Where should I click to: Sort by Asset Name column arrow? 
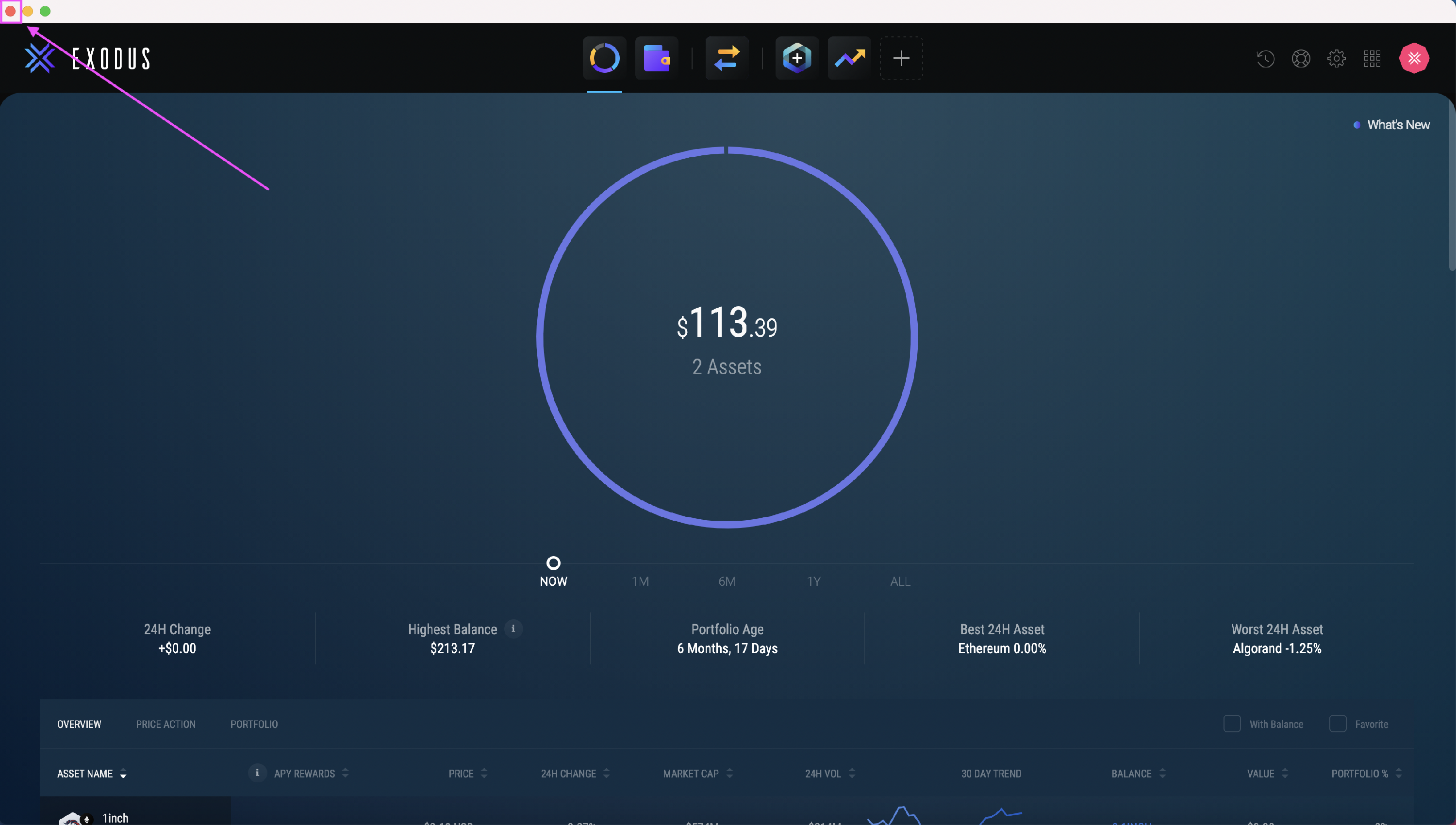123,774
